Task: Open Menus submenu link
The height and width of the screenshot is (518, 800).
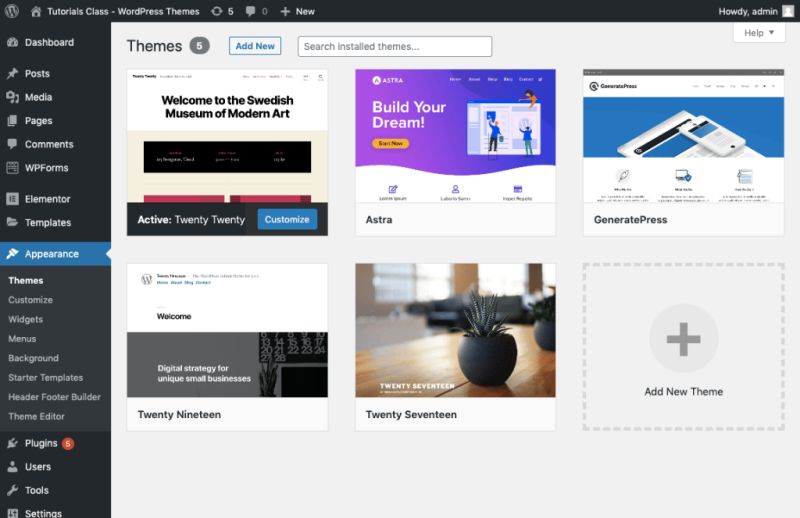Action: [x=22, y=338]
